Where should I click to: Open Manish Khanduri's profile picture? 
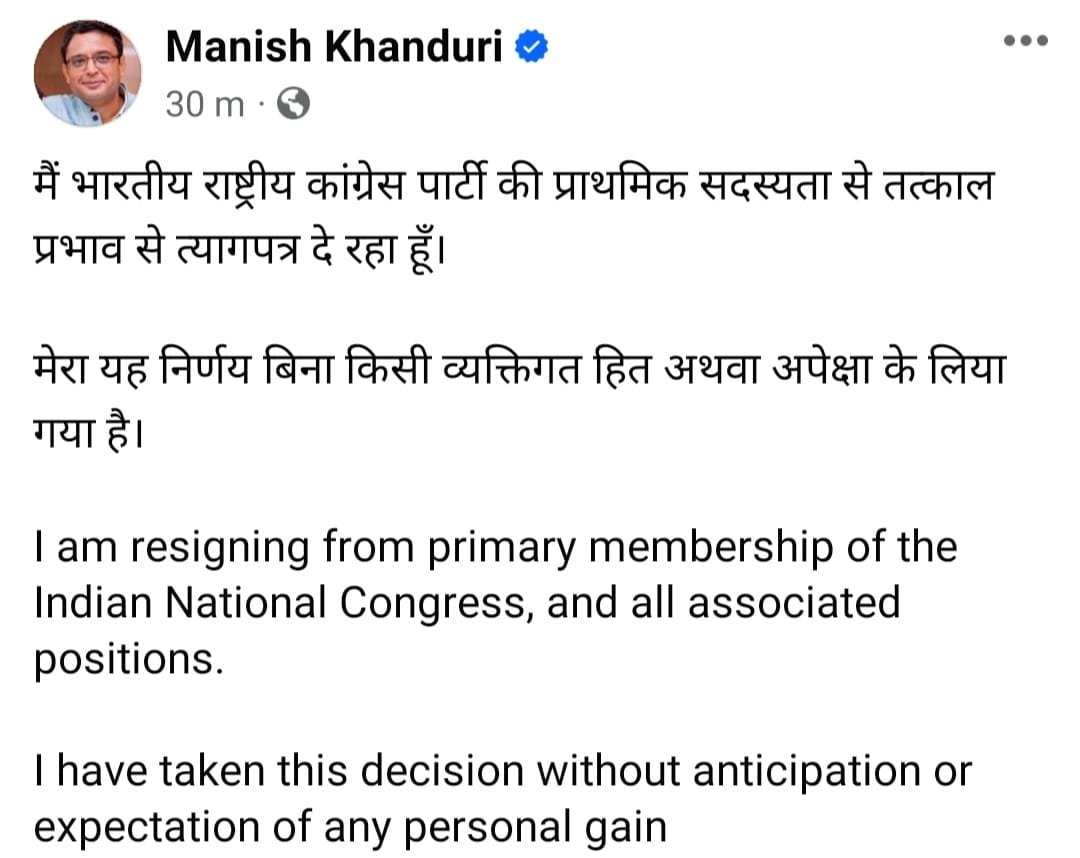click(x=87, y=73)
